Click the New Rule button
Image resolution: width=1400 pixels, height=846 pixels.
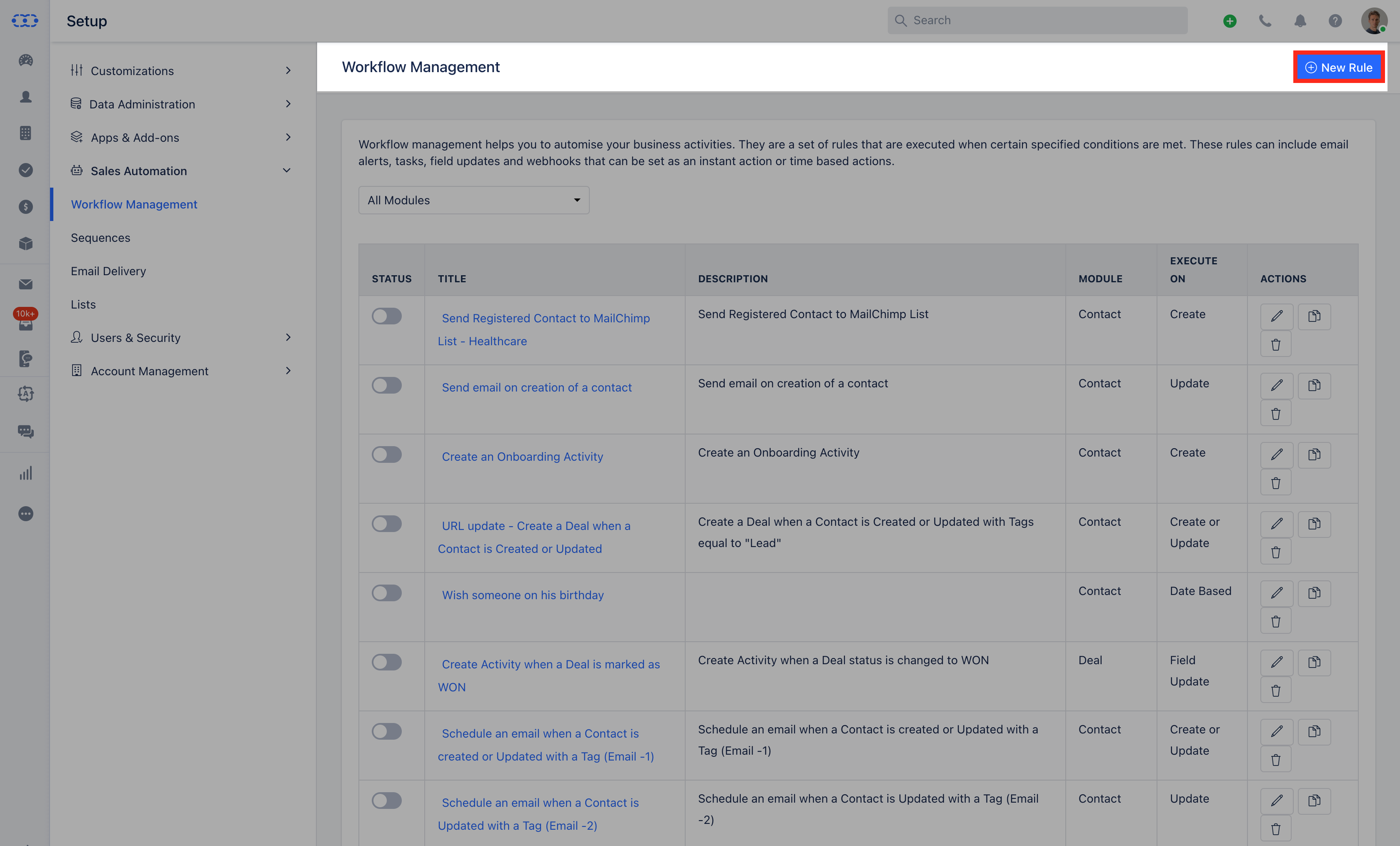1339,68
